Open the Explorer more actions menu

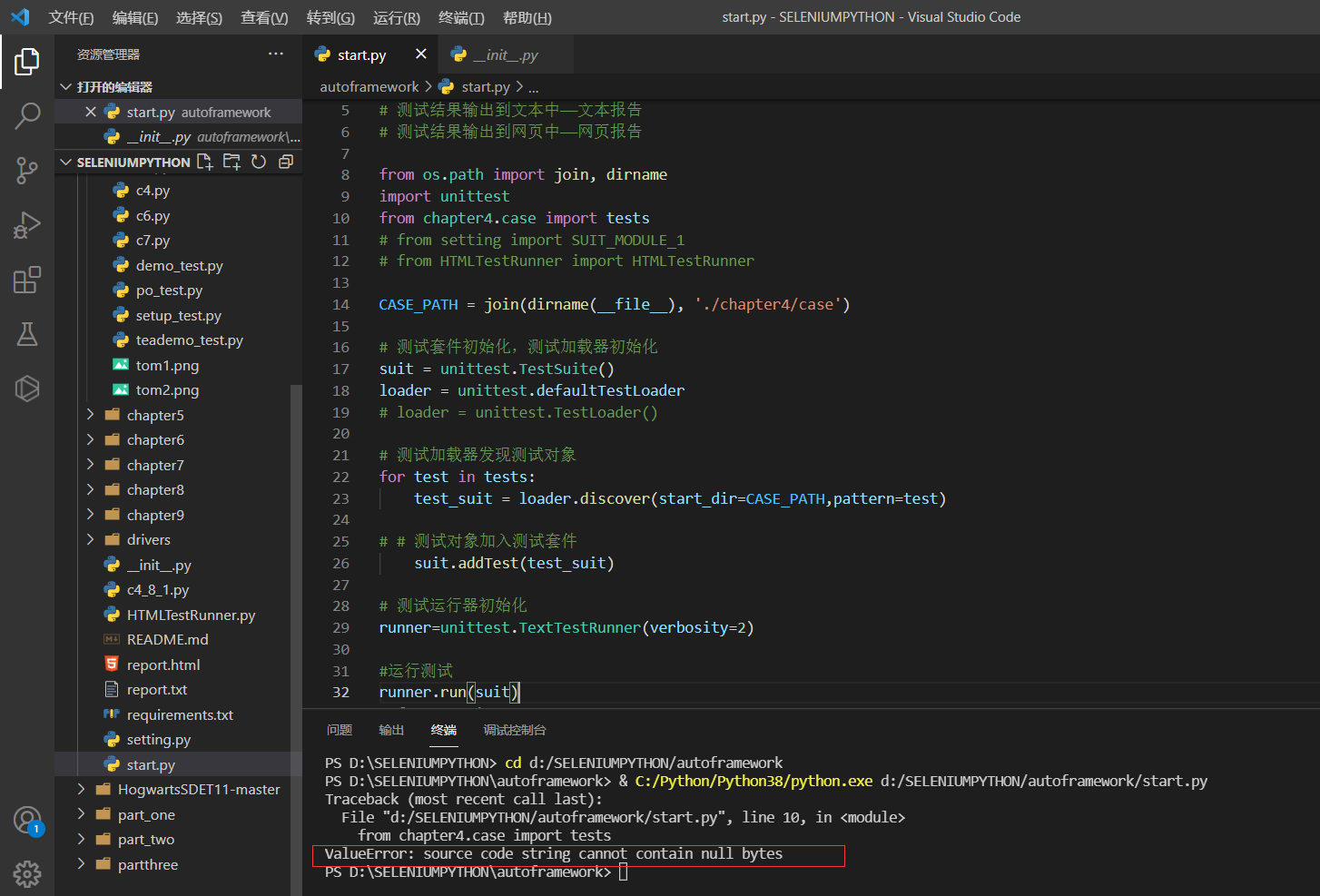[x=275, y=54]
